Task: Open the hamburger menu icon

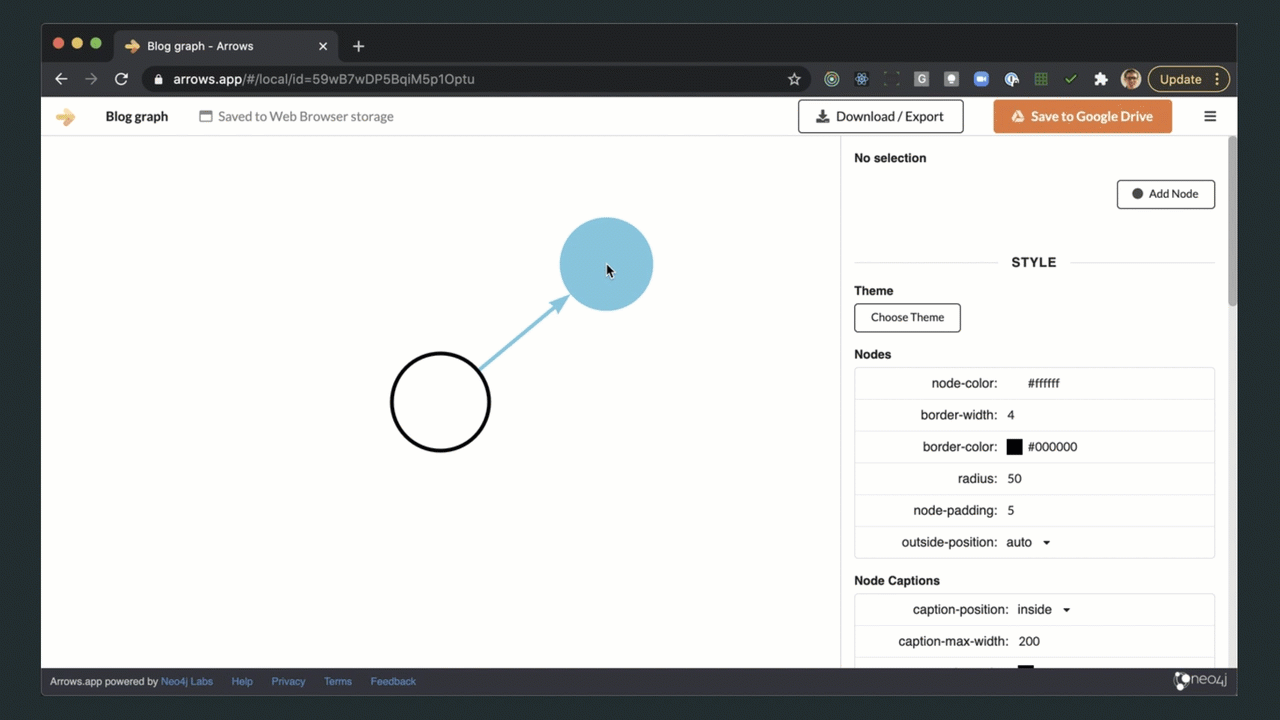Action: [x=1210, y=116]
